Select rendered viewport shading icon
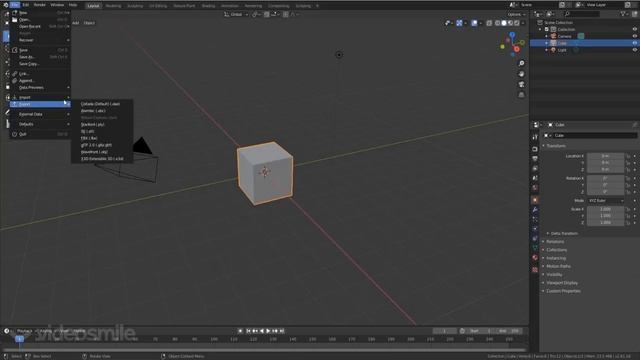Viewport: 640px width, 360px height. tap(517, 23)
